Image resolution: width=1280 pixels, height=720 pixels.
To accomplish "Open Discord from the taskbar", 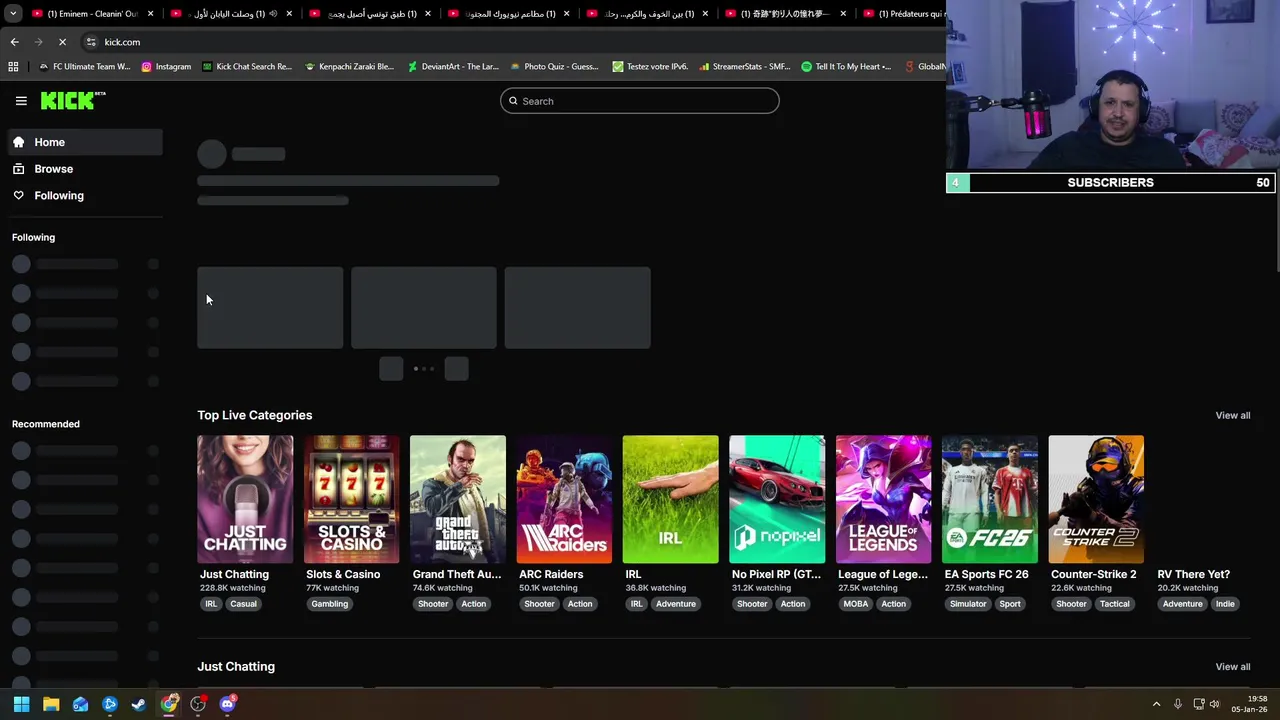I will point(227,704).
